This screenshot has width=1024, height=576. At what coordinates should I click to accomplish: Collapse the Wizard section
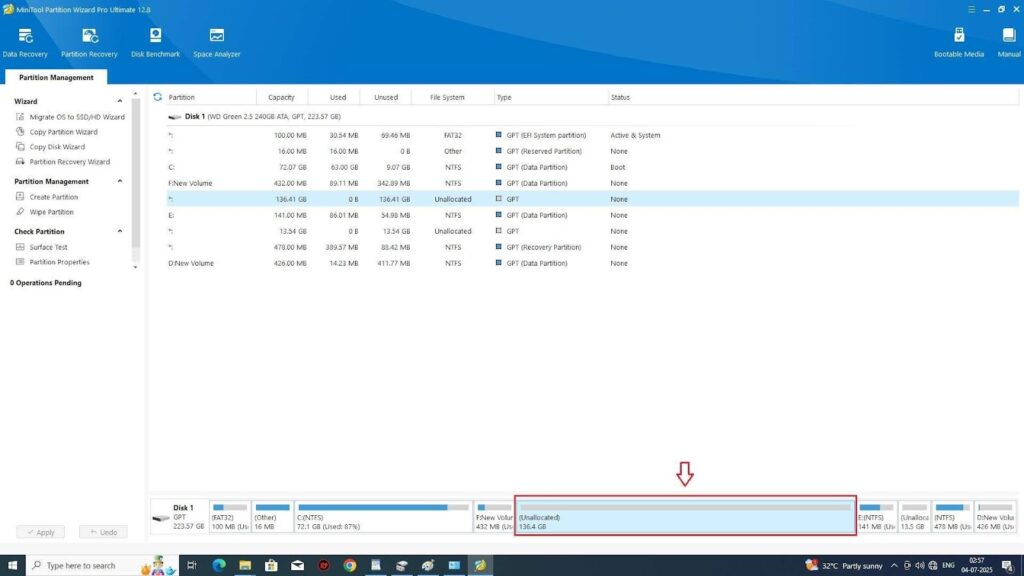[120, 101]
